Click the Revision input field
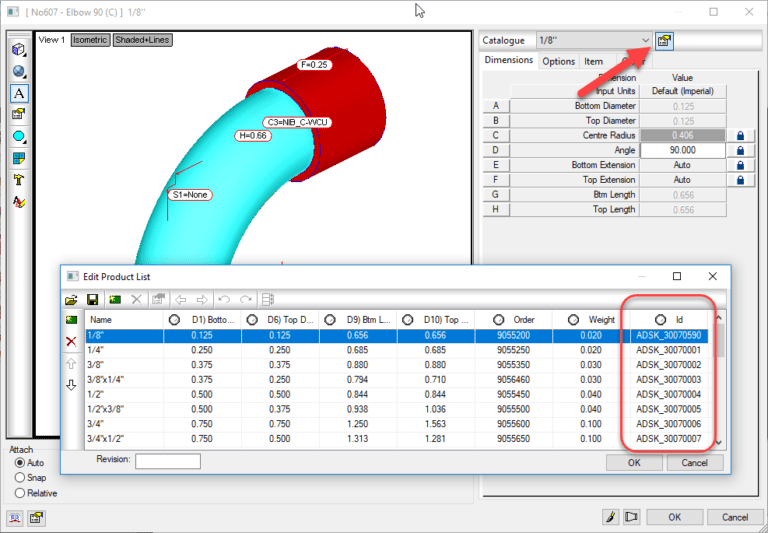 (168, 461)
